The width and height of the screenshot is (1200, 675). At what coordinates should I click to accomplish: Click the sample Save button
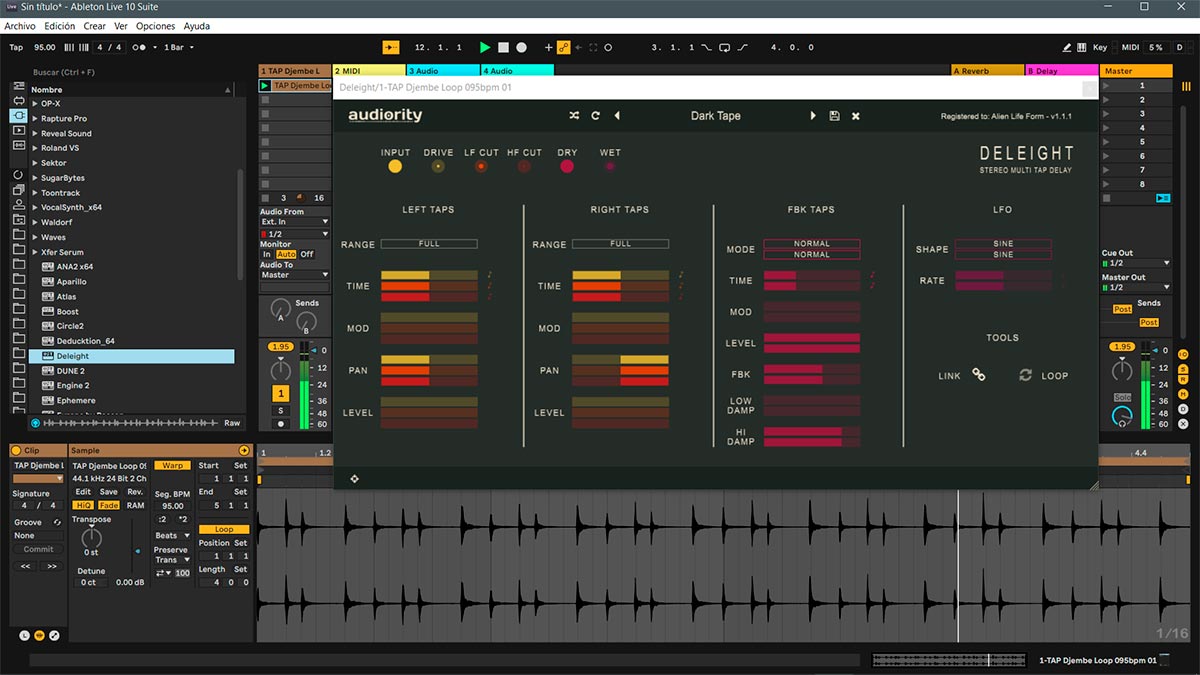point(108,492)
